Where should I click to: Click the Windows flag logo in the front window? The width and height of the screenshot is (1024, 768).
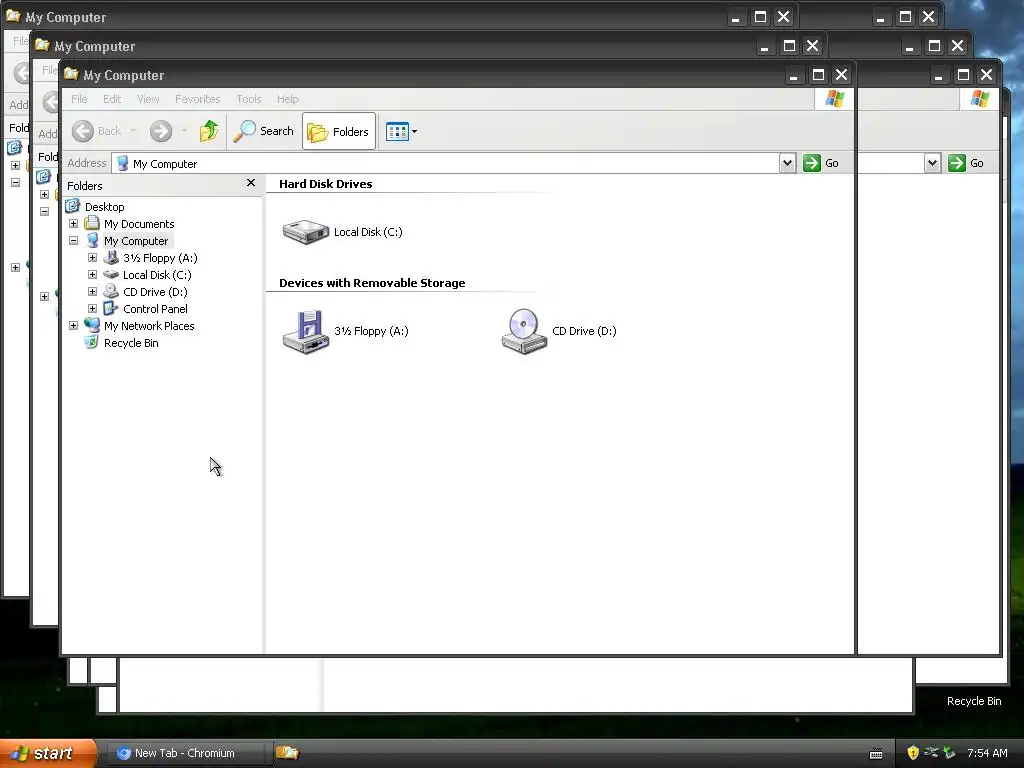point(835,99)
